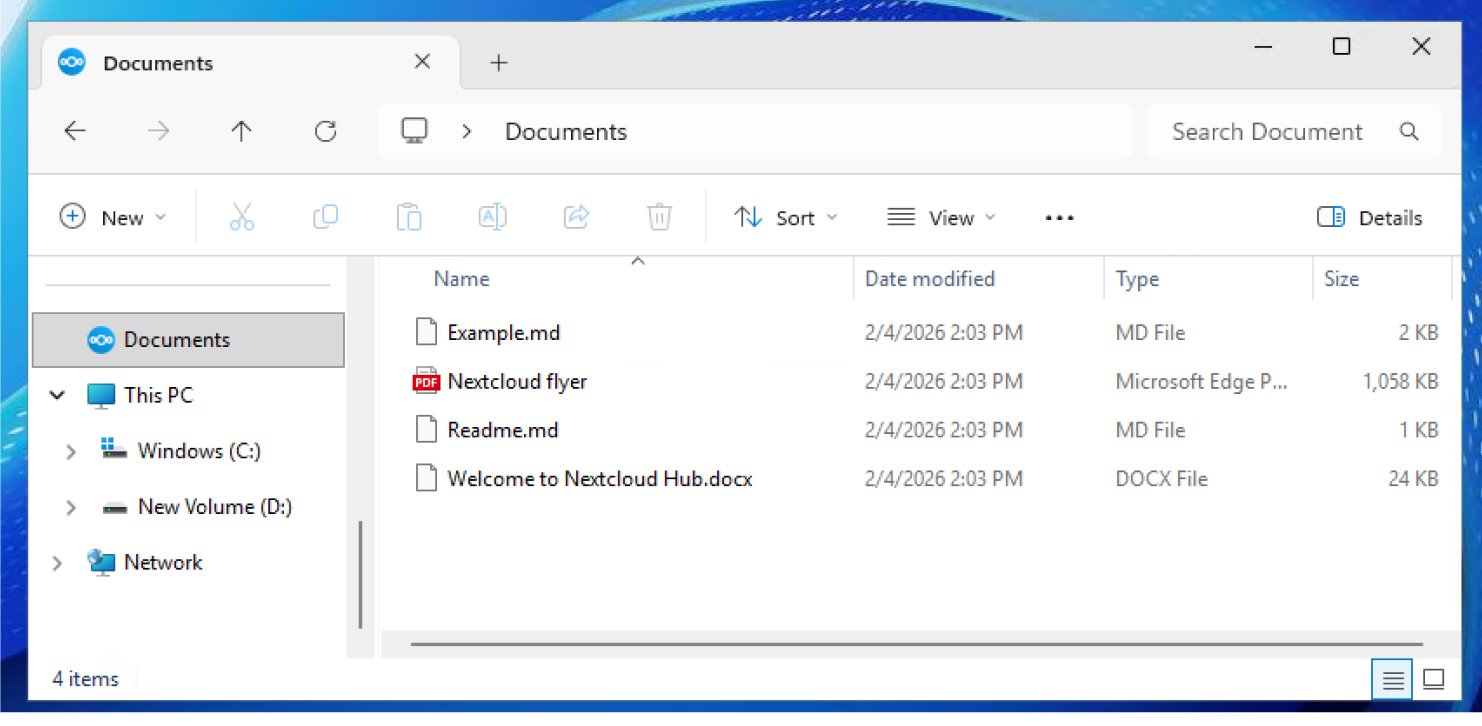The image size is (1482, 726).
Task: Click the address bar chevron before Documents
Action: click(466, 131)
